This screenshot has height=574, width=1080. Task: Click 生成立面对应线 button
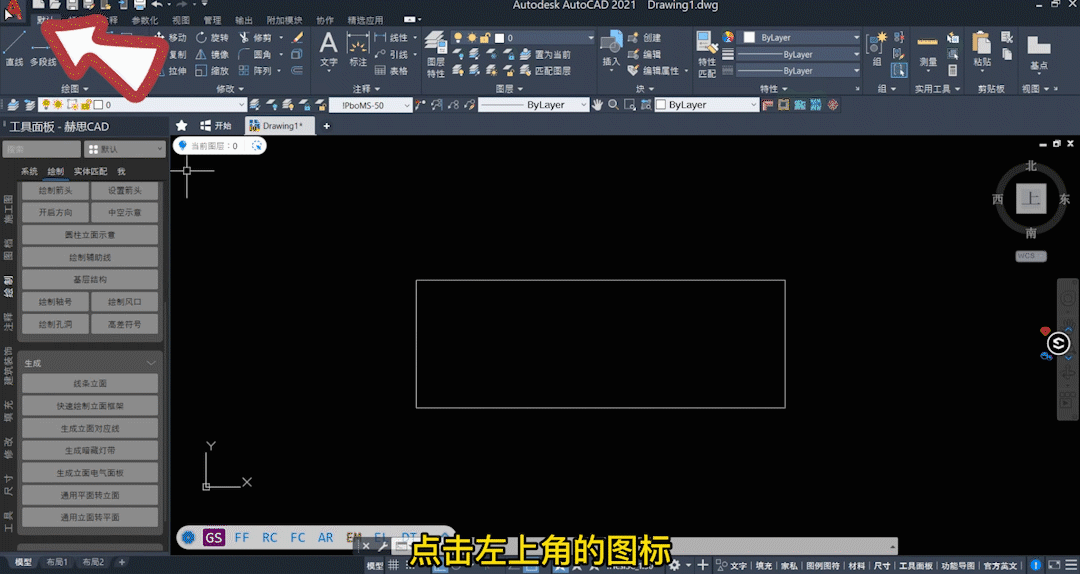90,428
